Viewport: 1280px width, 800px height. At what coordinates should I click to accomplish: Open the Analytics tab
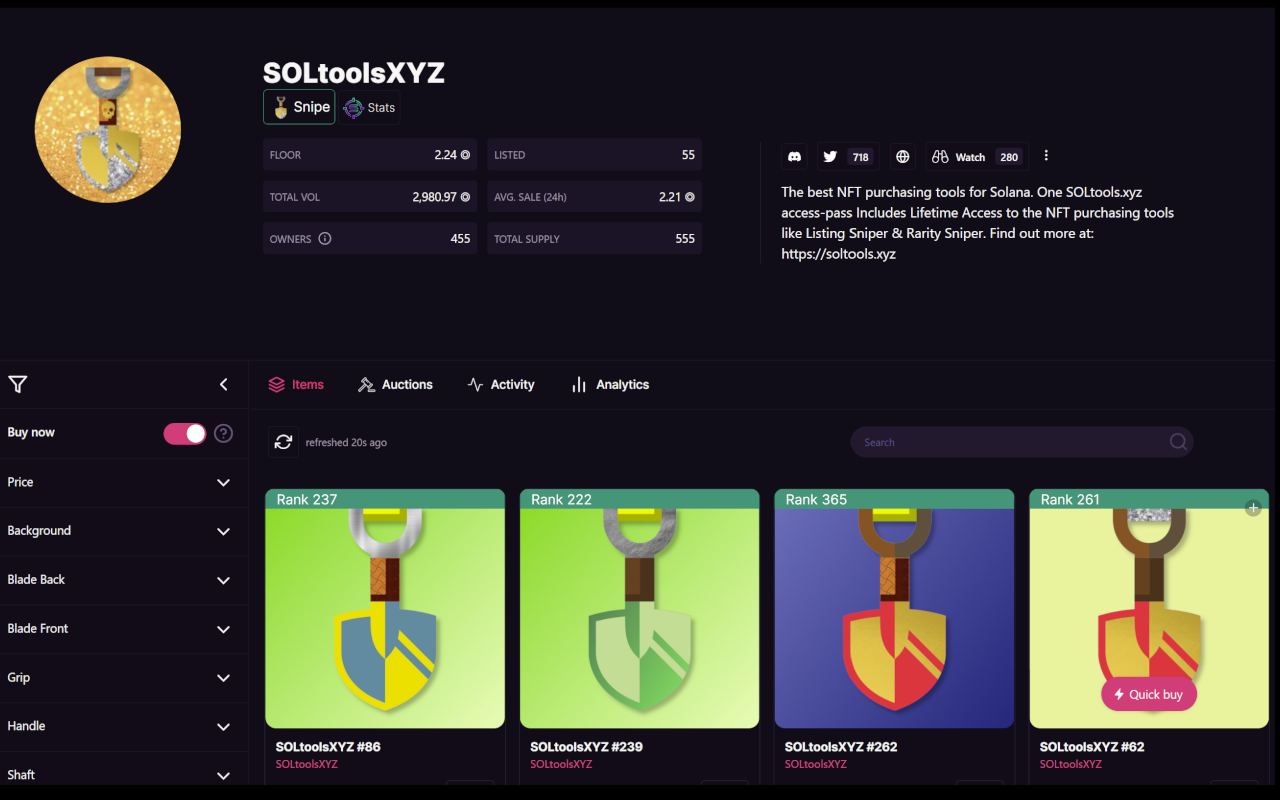coord(610,384)
